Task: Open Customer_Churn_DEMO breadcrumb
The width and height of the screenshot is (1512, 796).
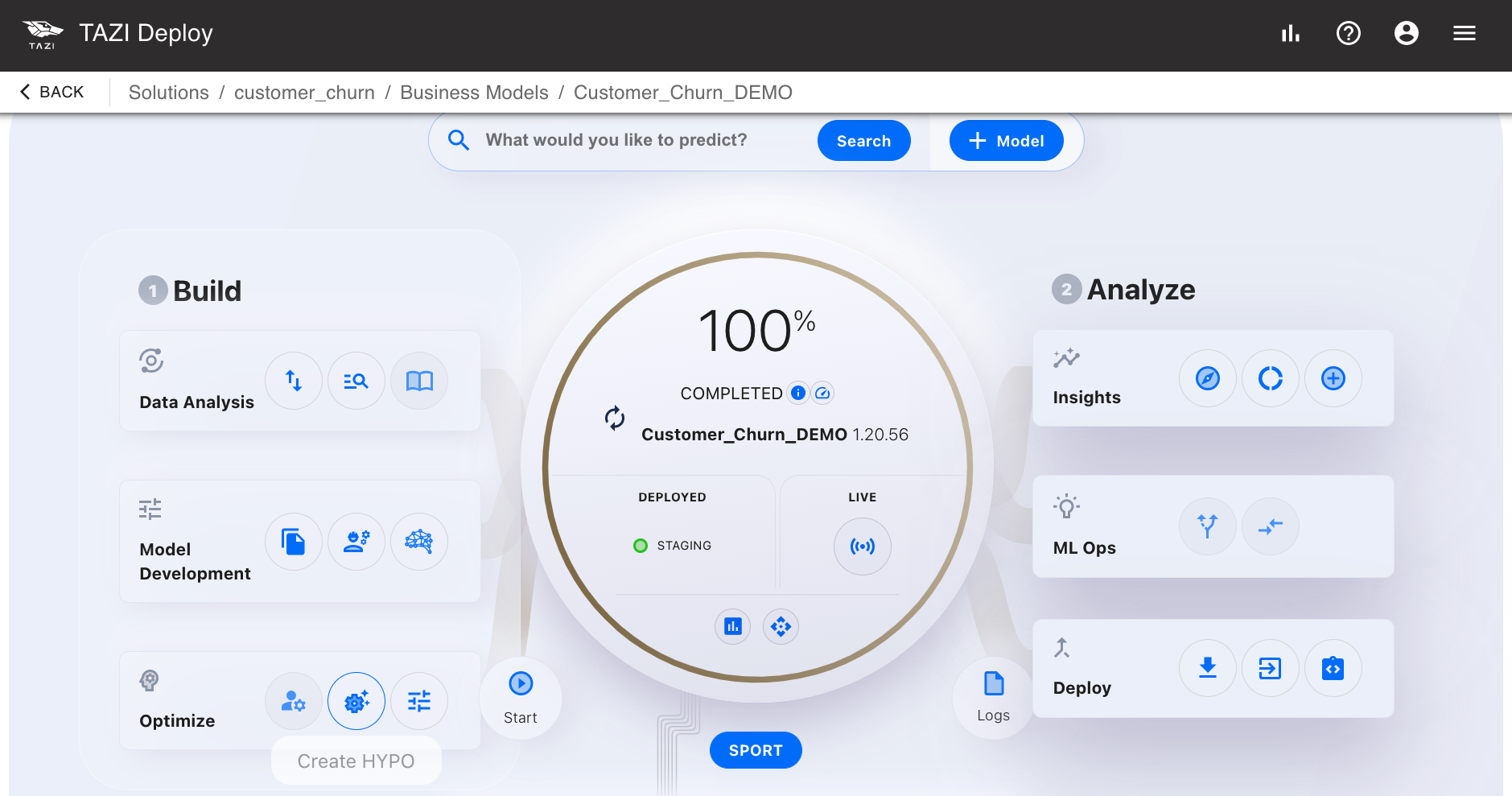Action: click(683, 93)
